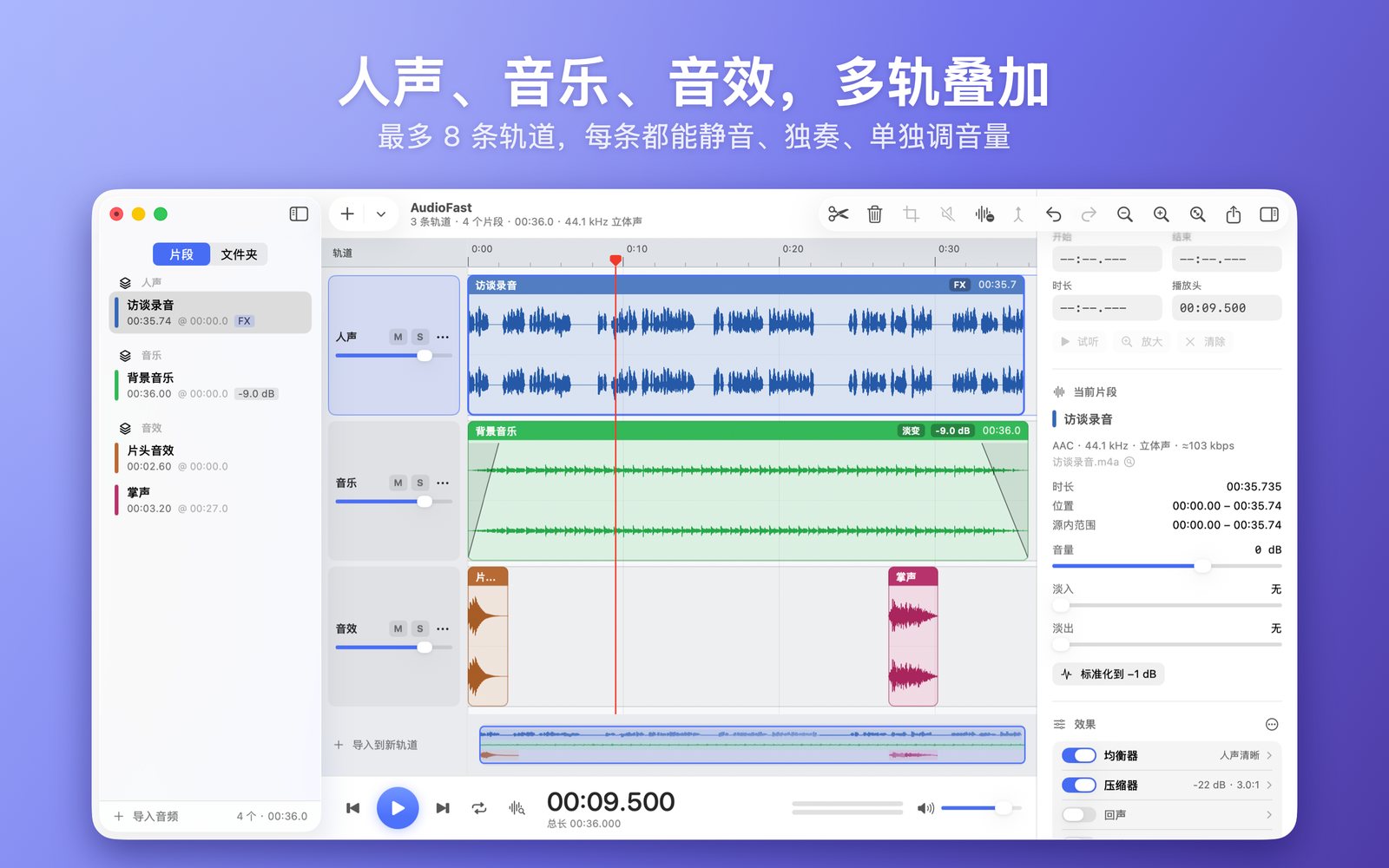
Task: Select 访谈录音 clip in sidebar
Action: pos(211,312)
